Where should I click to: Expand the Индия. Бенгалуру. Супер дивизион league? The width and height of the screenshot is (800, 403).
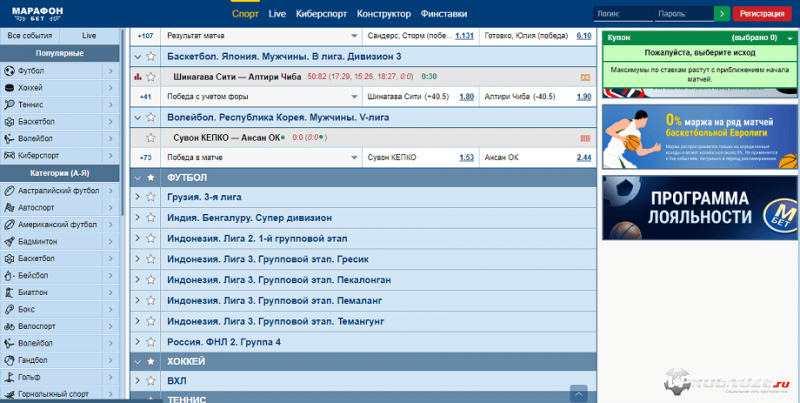138,218
